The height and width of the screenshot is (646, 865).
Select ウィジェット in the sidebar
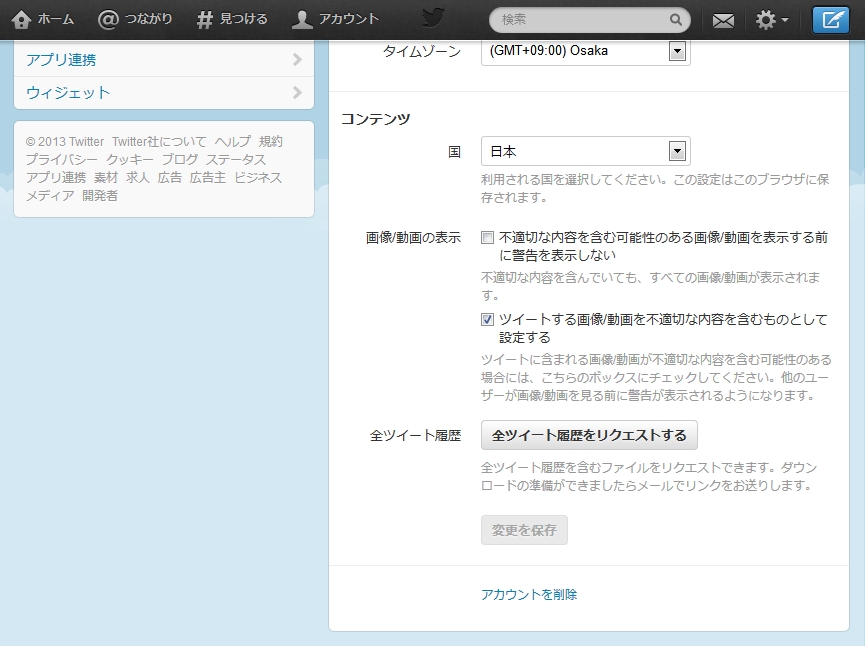pos(164,93)
